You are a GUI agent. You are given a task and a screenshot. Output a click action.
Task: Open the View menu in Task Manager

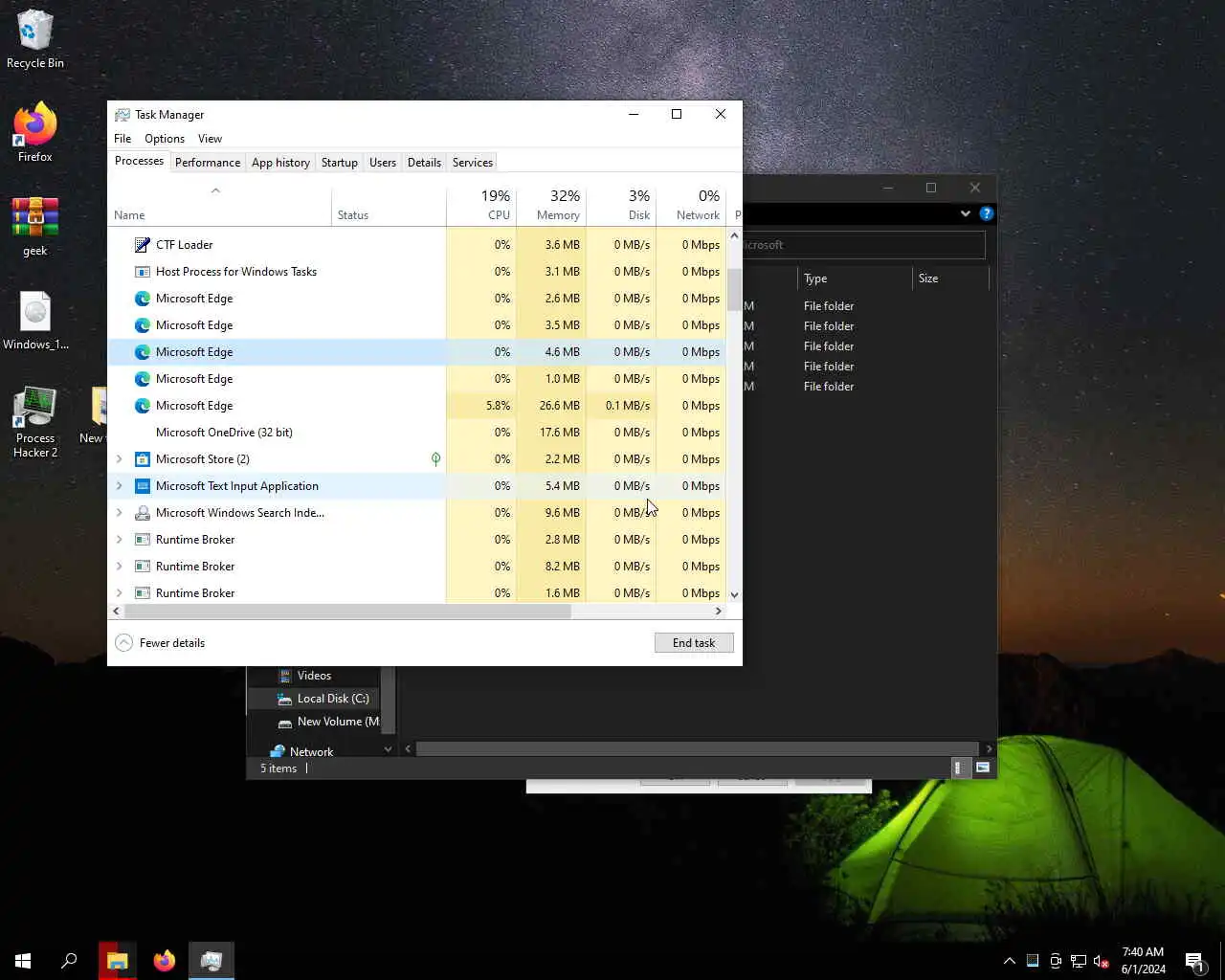coord(210,139)
